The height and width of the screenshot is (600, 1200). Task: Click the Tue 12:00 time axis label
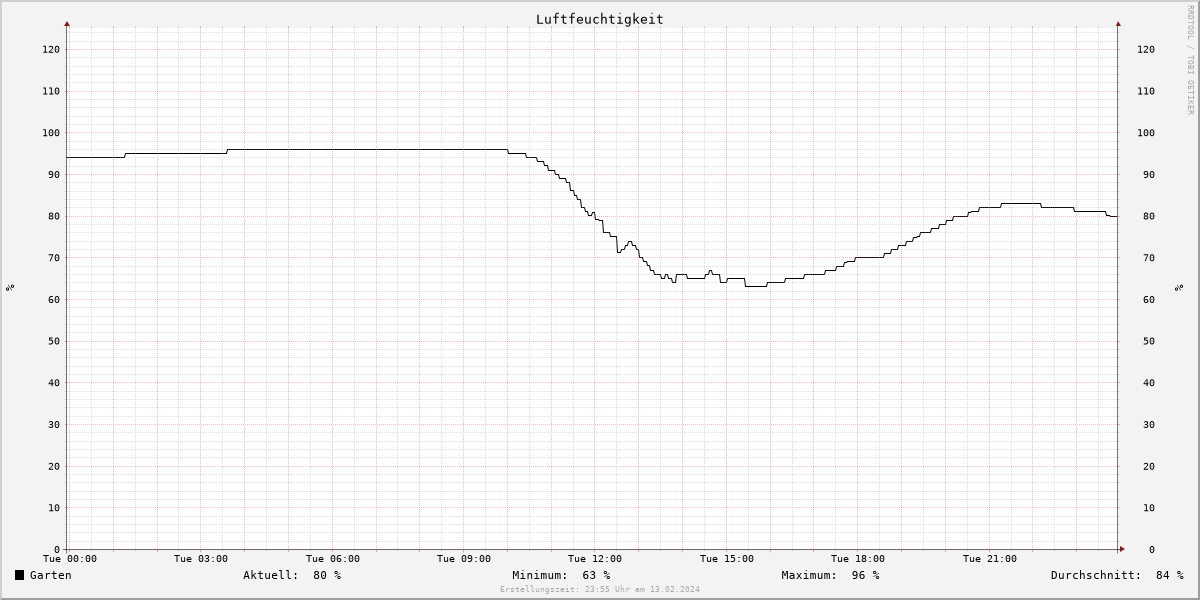595,559
